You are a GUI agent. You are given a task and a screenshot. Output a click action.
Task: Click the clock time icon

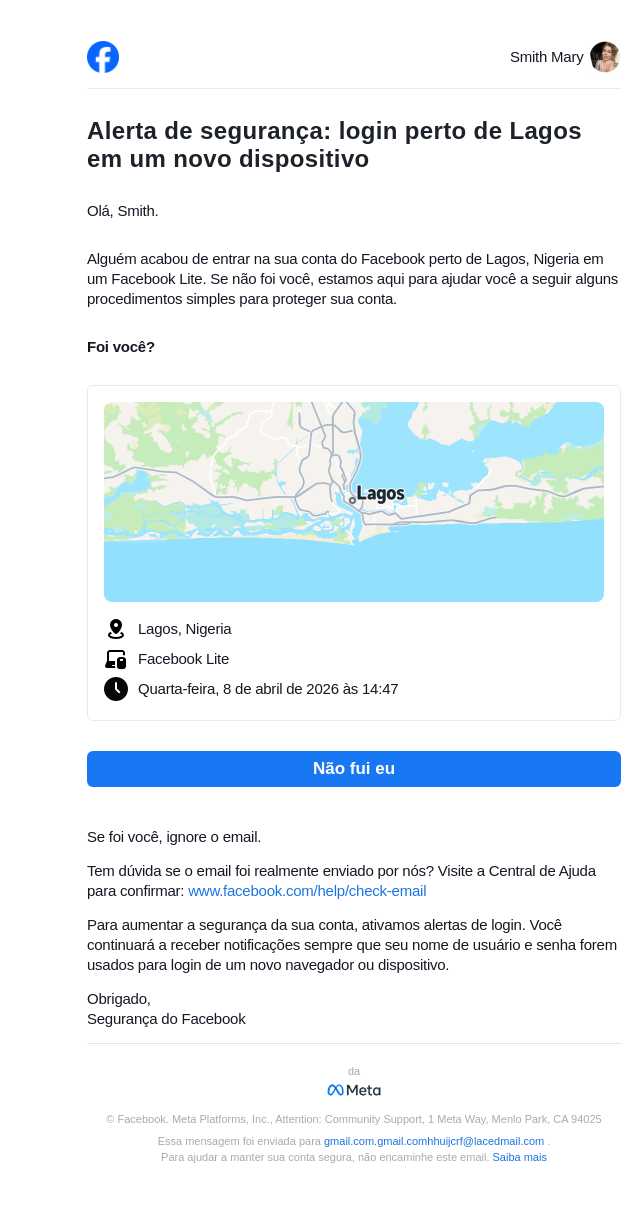tap(116, 689)
